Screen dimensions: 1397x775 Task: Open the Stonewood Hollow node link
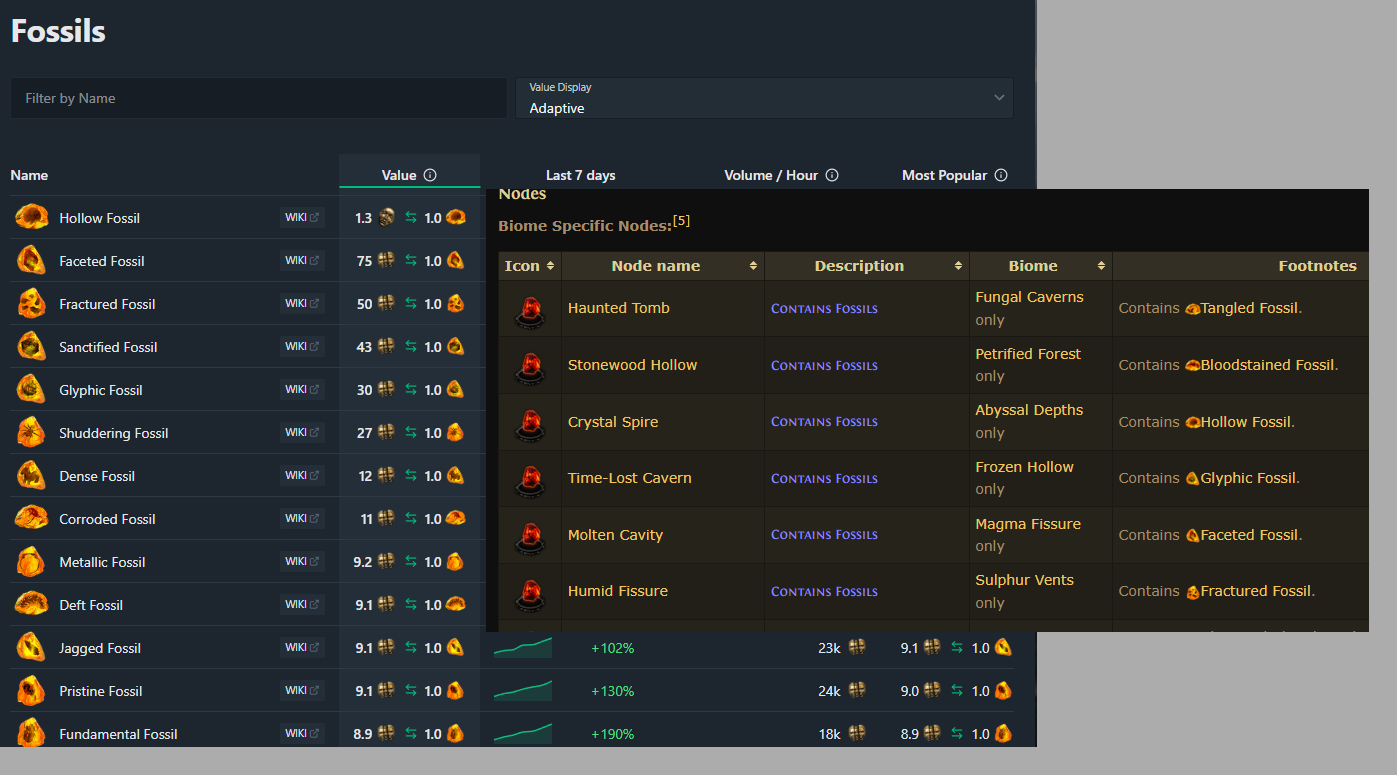(633, 365)
